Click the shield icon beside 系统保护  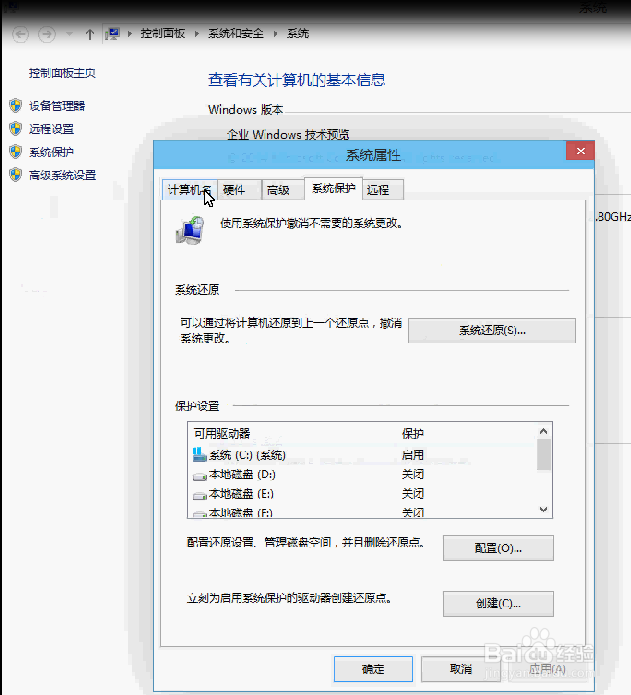coord(16,152)
